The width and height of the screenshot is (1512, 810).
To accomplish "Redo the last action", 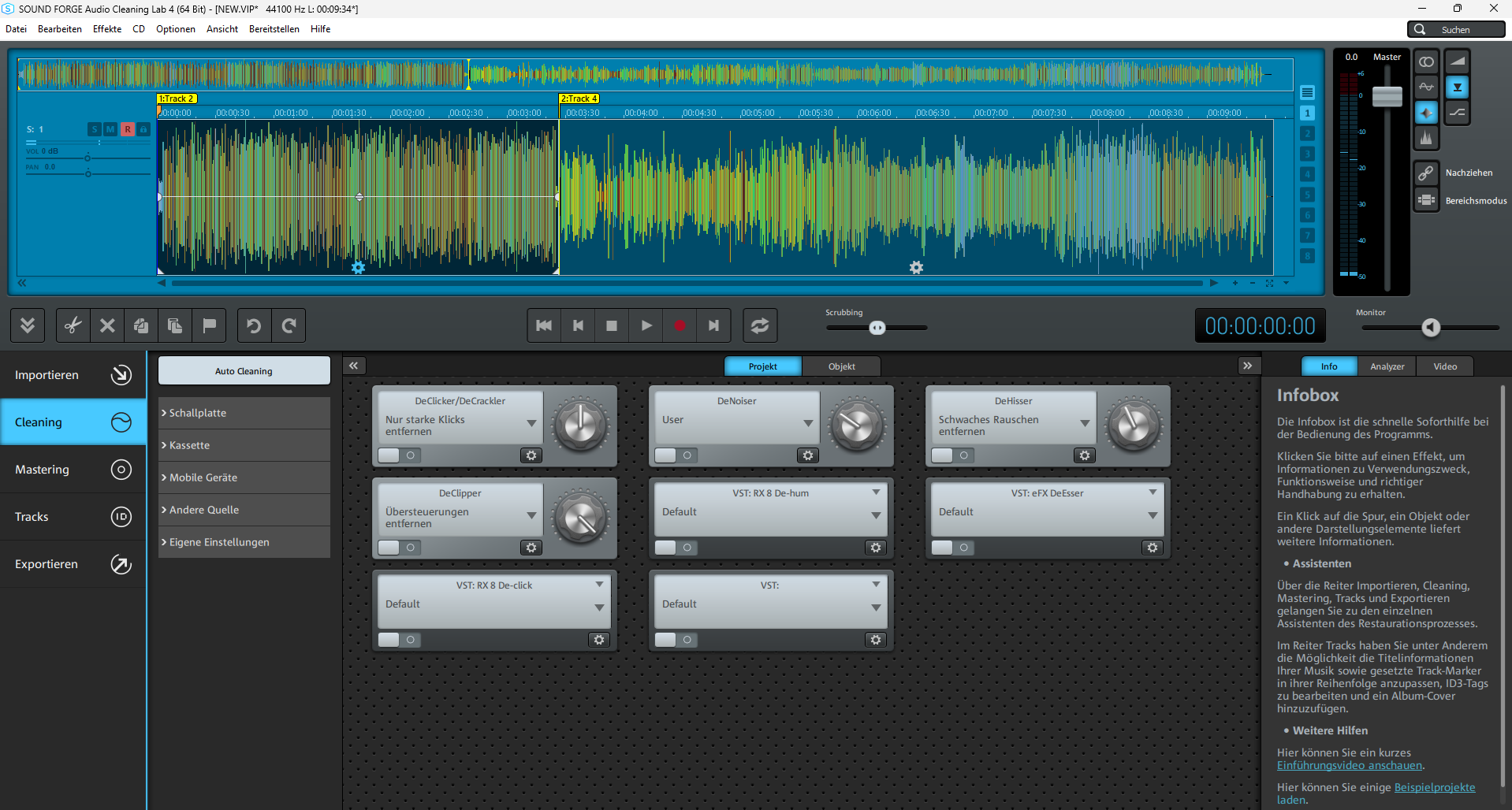I will [289, 325].
